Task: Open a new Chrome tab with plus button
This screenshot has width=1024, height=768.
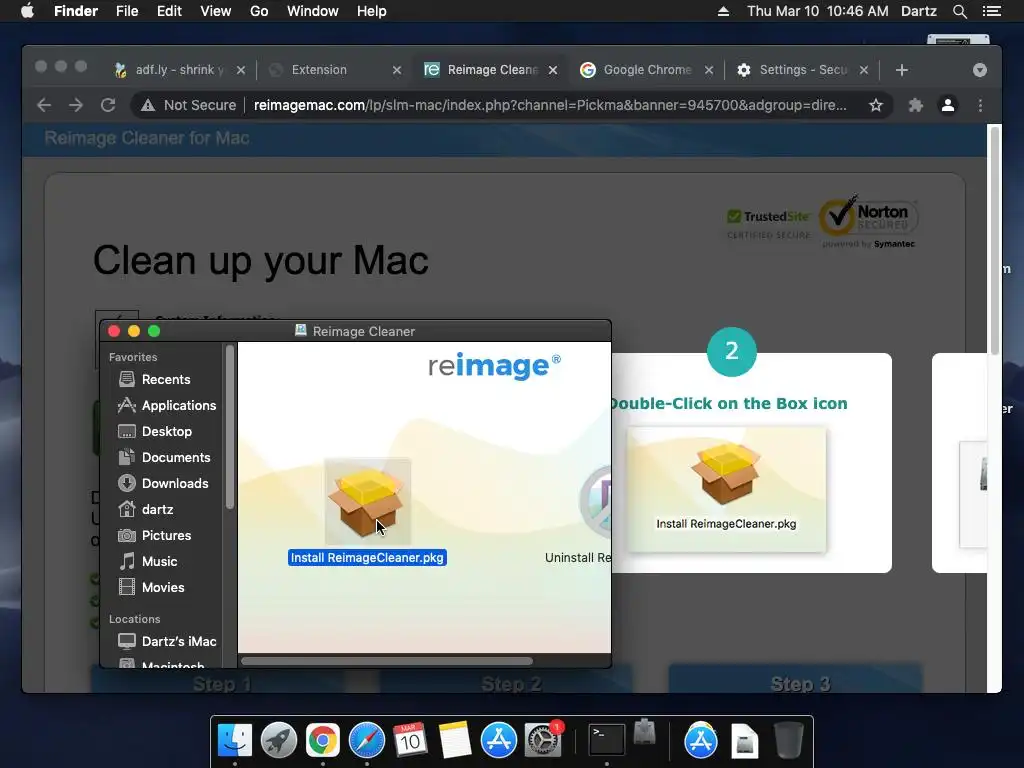Action: coord(902,70)
